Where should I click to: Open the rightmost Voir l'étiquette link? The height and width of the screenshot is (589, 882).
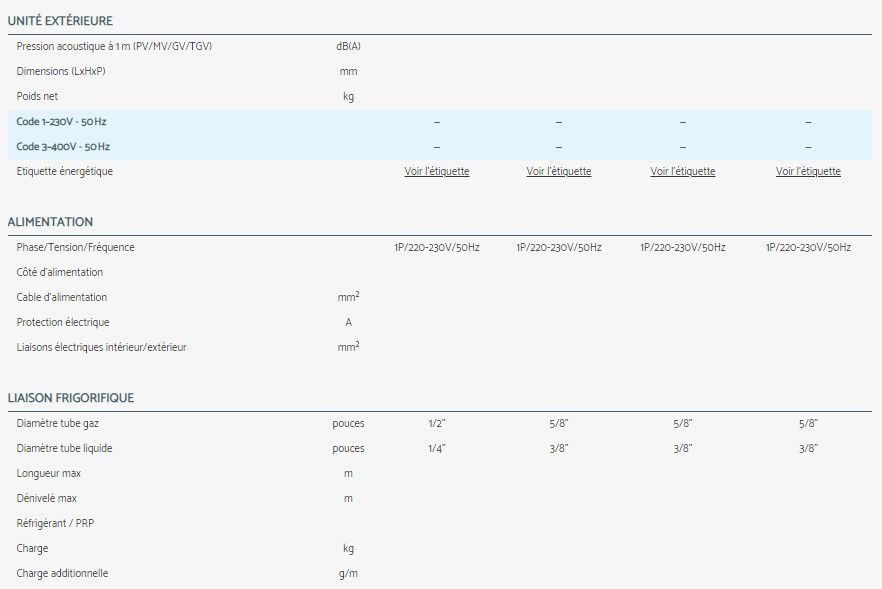tap(807, 171)
